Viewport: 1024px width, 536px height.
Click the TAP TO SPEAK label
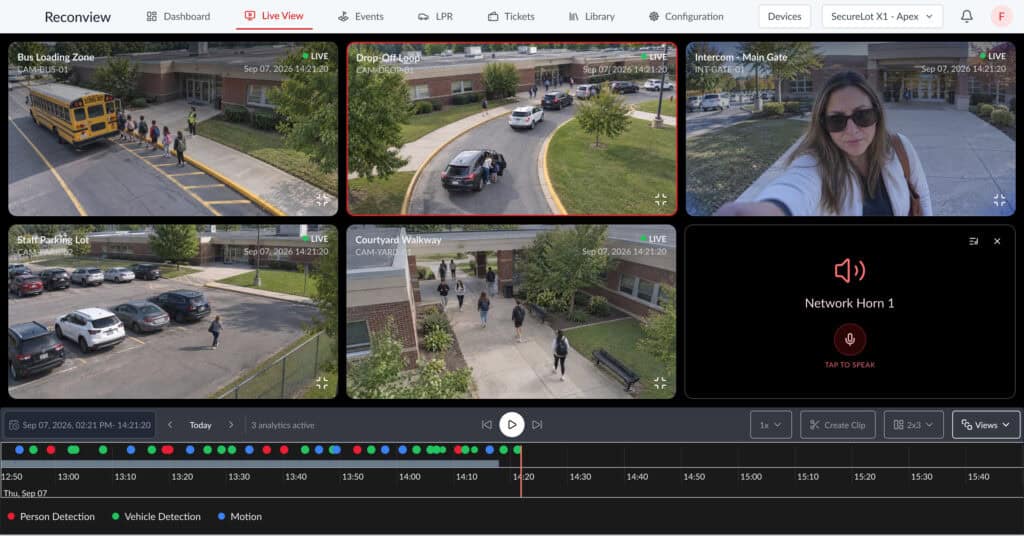pyautogui.click(x=850, y=365)
